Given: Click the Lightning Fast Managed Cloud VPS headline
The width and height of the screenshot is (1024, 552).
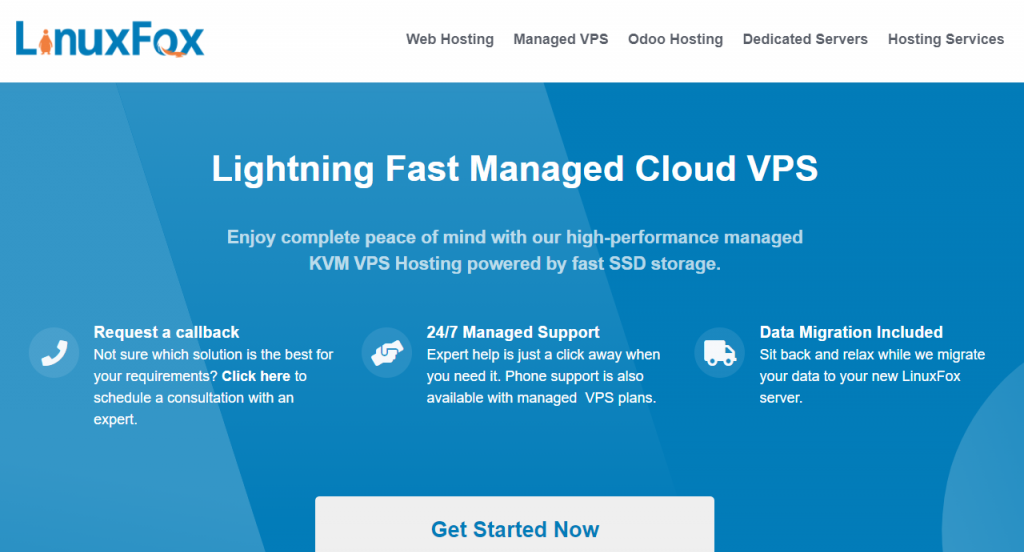Looking at the screenshot, I should tap(515, 169).
